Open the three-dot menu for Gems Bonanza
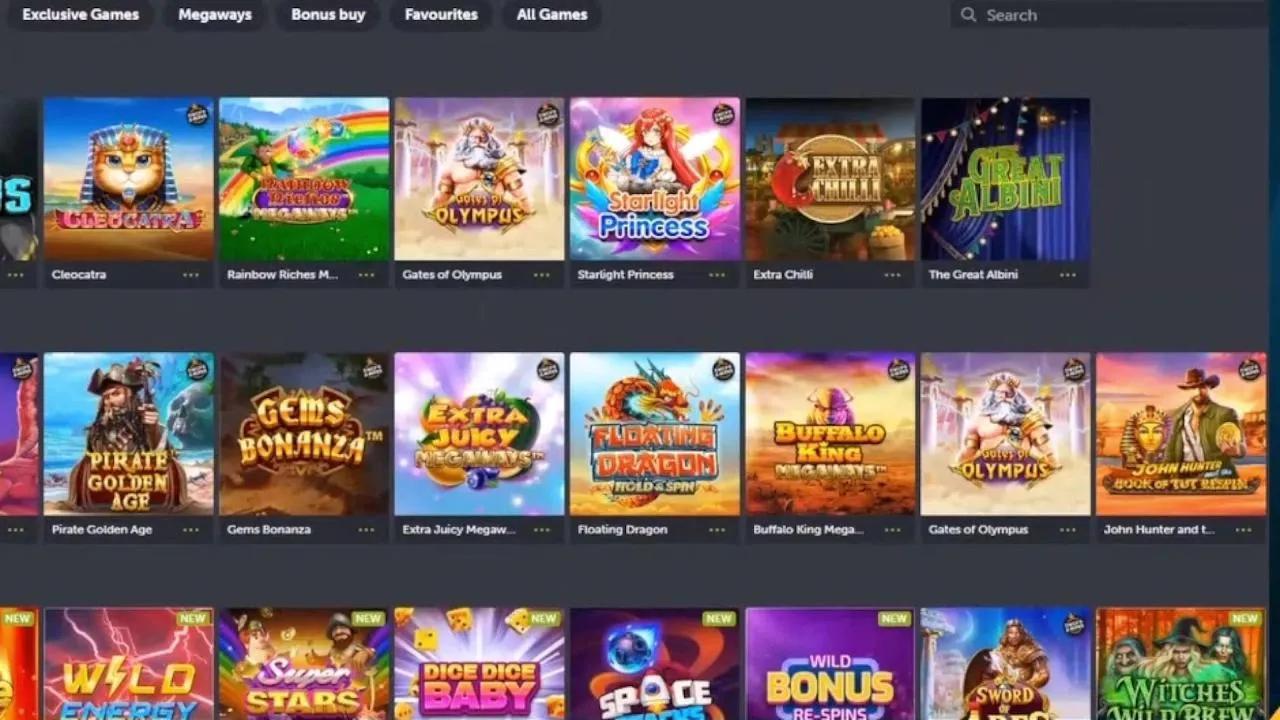Screen dimensions: 1280x720 [x=366, y=530]
